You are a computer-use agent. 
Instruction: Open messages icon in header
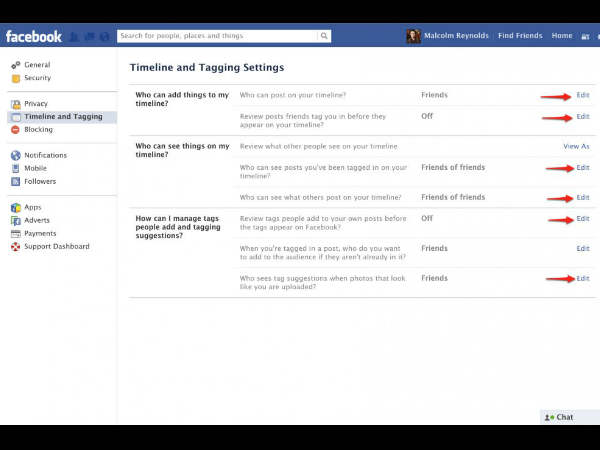coord(90,37)
